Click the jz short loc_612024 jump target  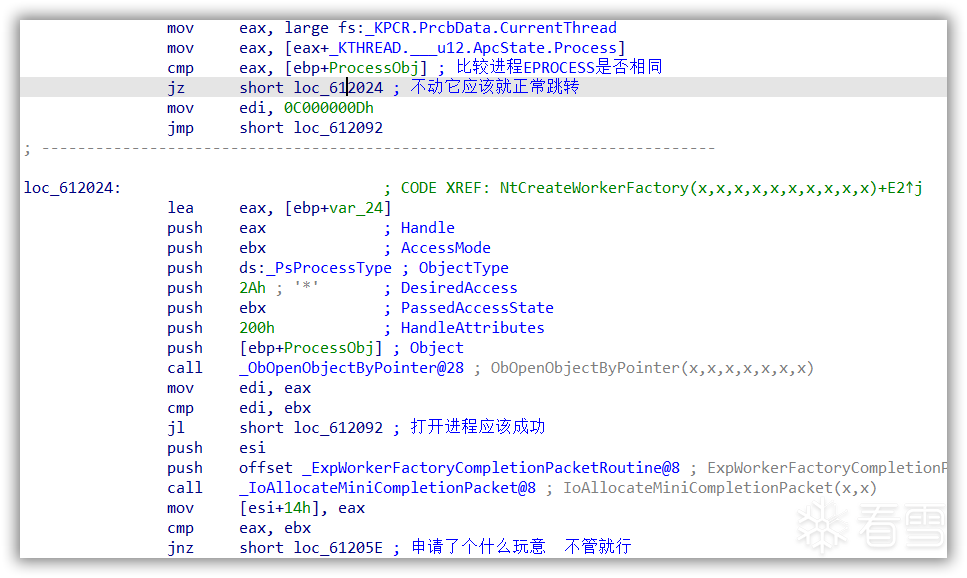point(338,88)
